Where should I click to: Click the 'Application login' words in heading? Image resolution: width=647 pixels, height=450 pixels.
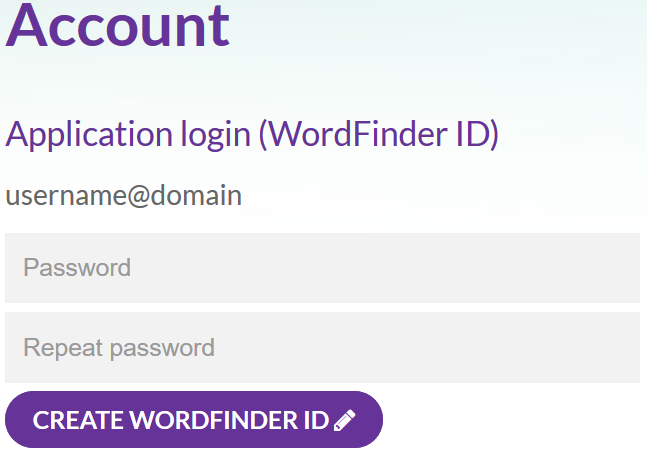point(128,135)
